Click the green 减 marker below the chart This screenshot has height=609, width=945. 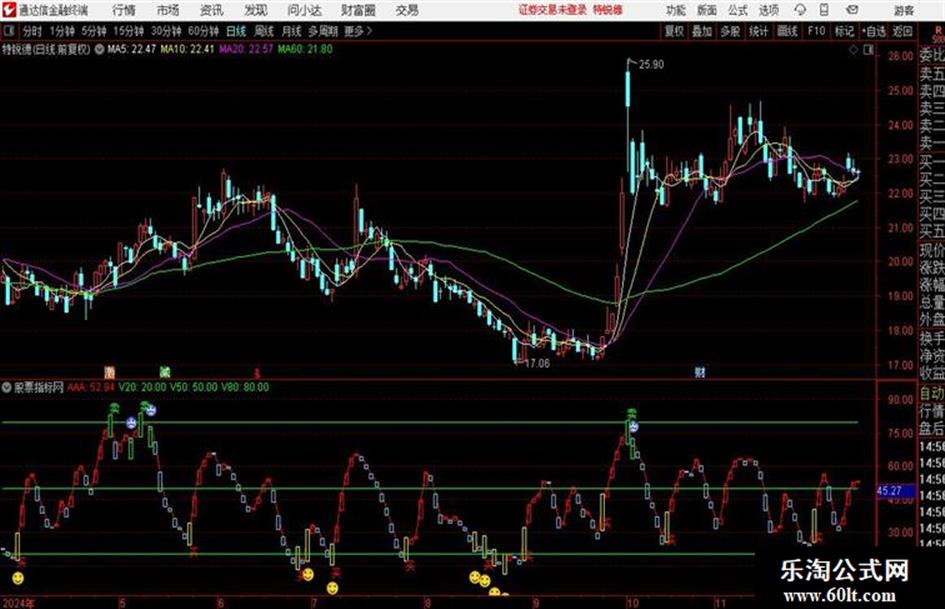pyautogui.click(x=165, y=372)
